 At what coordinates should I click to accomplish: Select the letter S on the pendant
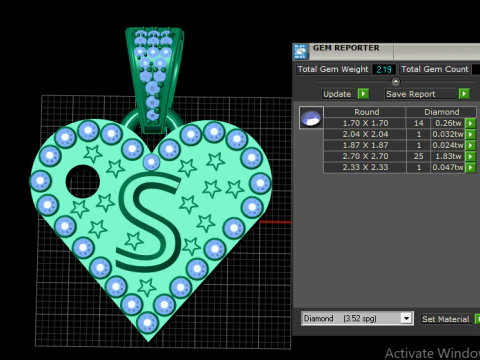(x=149, y=222)
